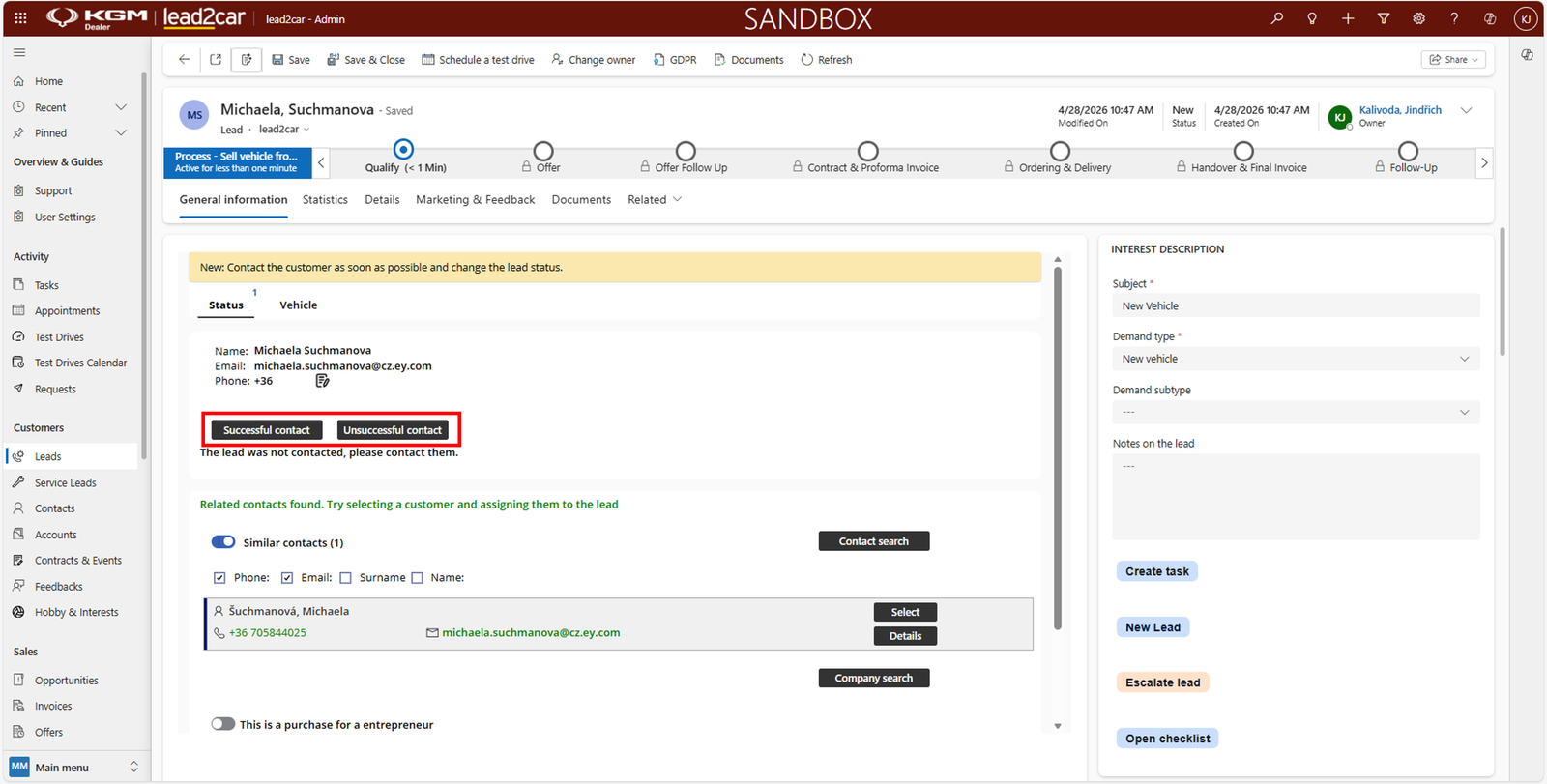The image size is (1547, 784).
Task: Open the advanced find filter icon
Action: [1384, 18]
